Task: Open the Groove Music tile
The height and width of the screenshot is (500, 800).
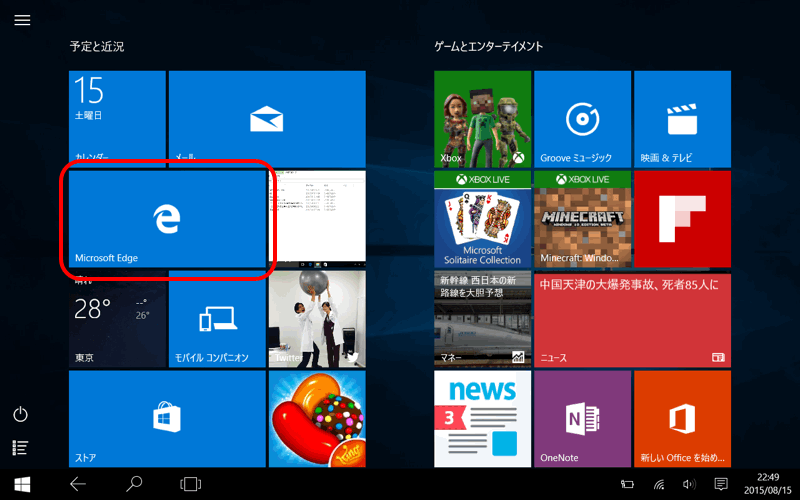Action: (x=583, y=119)
